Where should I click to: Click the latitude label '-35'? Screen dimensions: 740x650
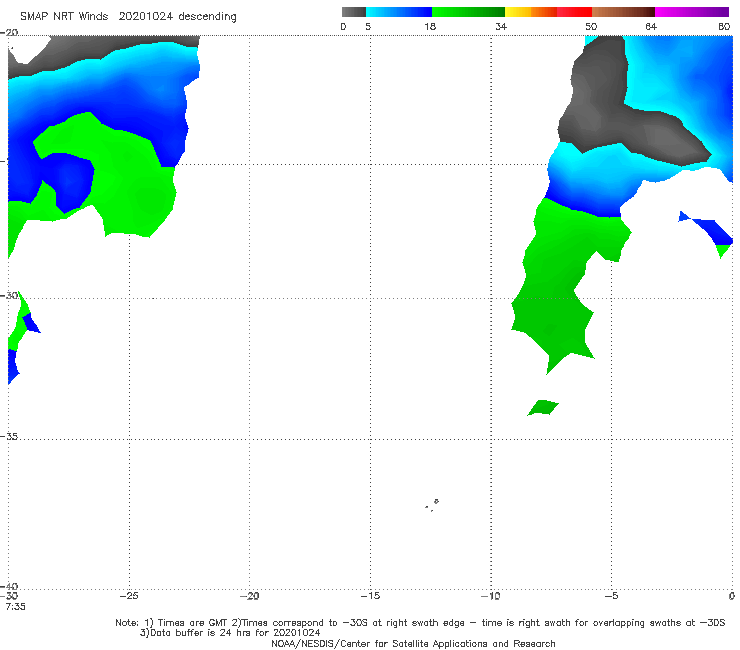[x=9, y=437]
